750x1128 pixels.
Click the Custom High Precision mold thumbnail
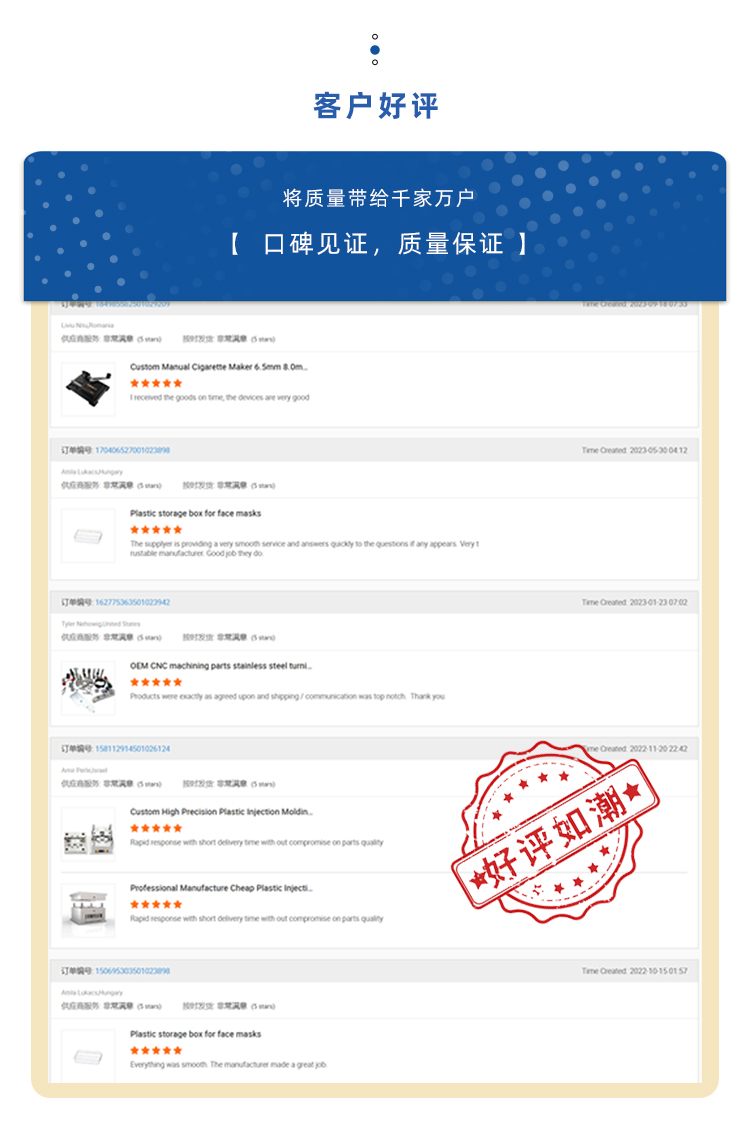coord(88,834)
